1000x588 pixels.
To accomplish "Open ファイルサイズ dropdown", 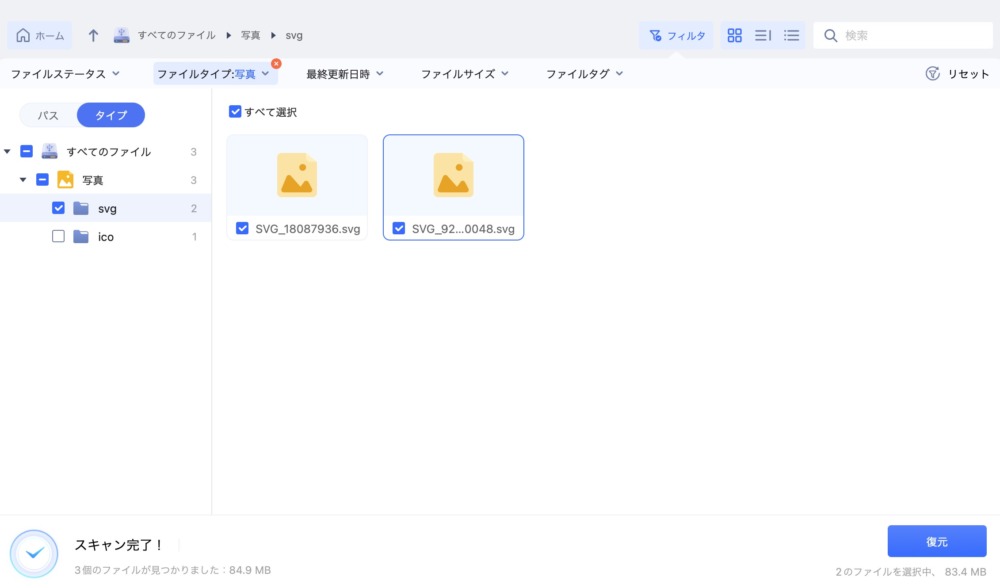I will pos(464,74).
